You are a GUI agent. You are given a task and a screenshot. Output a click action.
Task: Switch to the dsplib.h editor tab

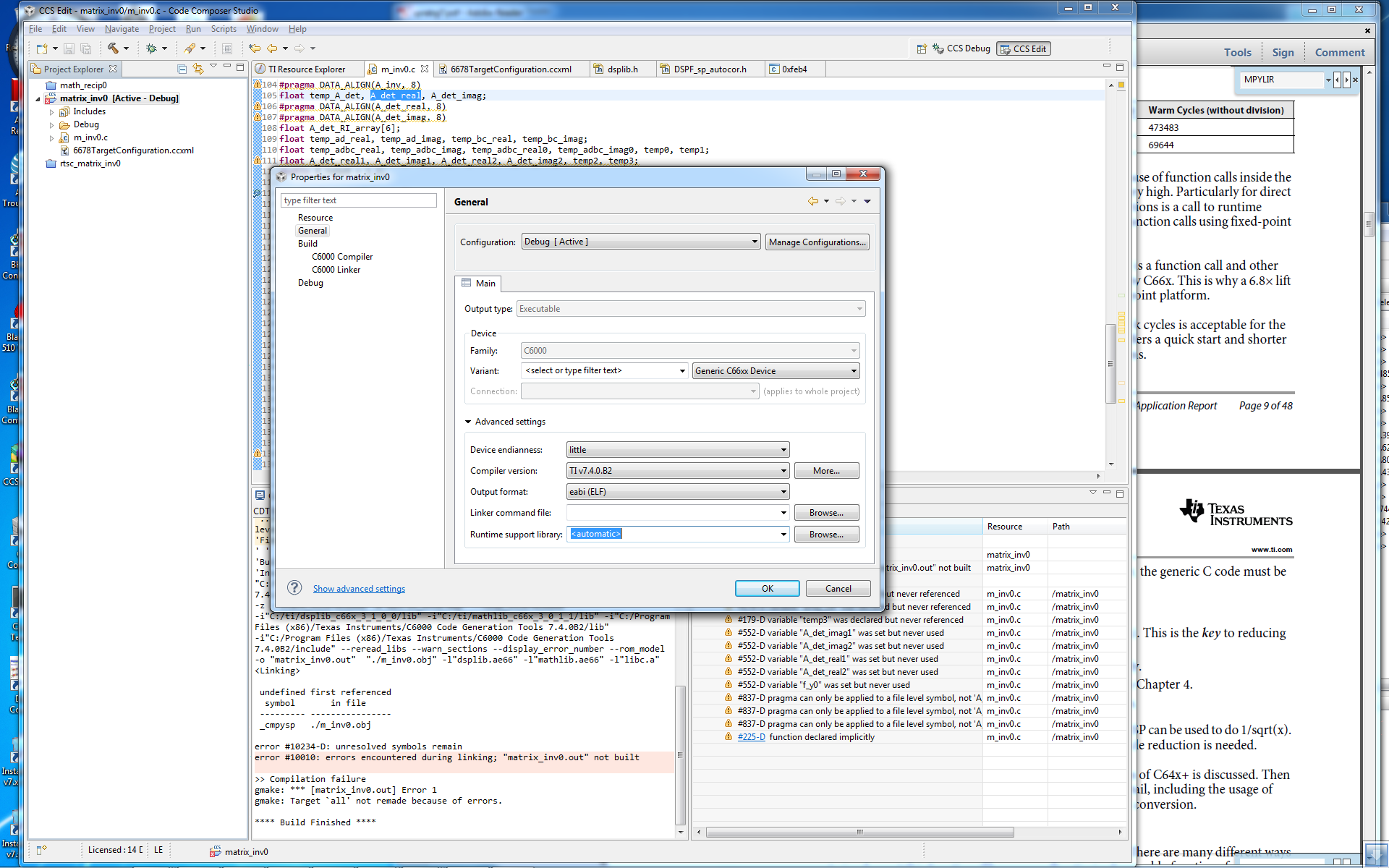coord(622,69)
